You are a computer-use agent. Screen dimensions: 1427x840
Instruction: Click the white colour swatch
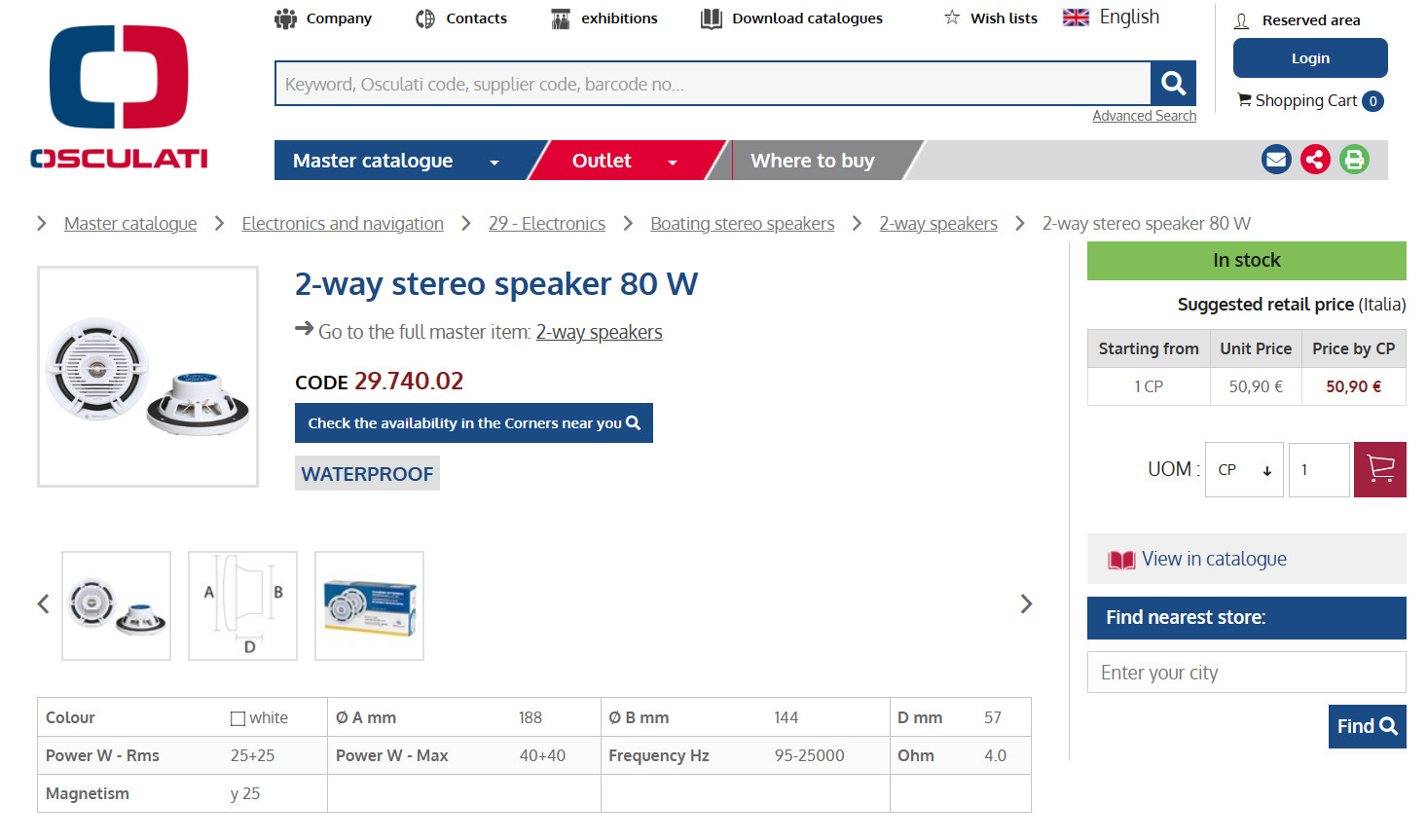tap(238, 718)
